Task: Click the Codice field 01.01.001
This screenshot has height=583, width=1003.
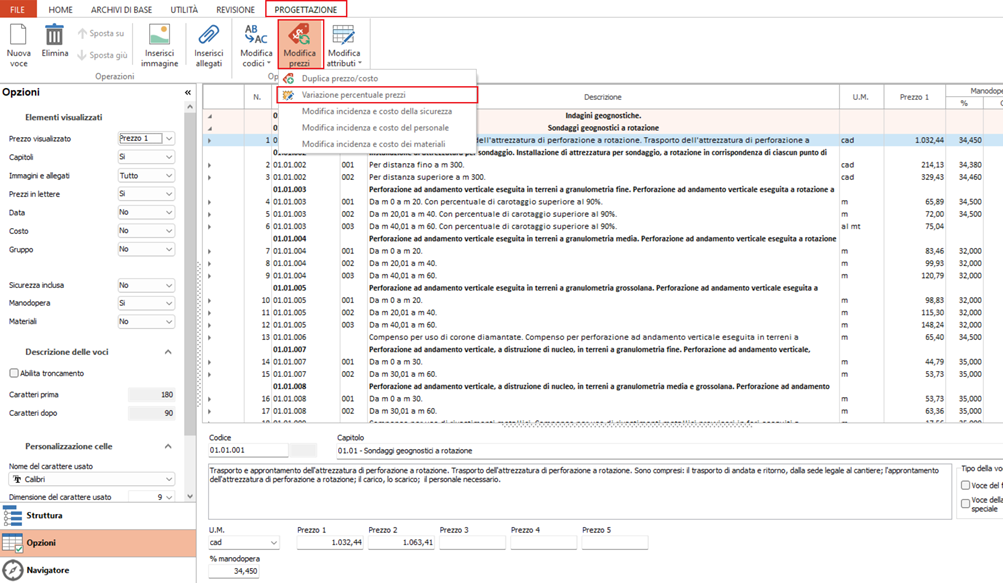Action: pyautogui.click(x=248, y=451)
